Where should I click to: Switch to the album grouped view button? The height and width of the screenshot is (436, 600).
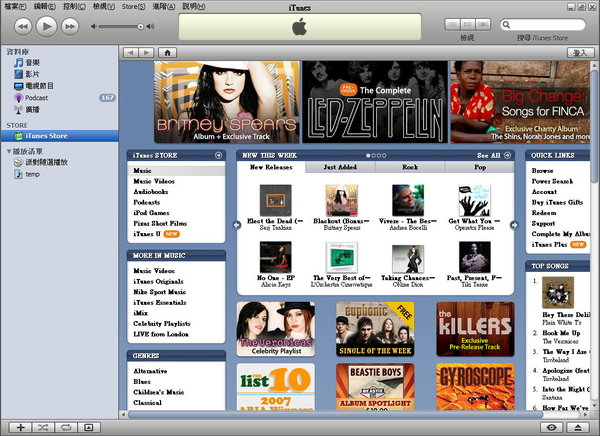pyautogui.click(x=468, y=24)
